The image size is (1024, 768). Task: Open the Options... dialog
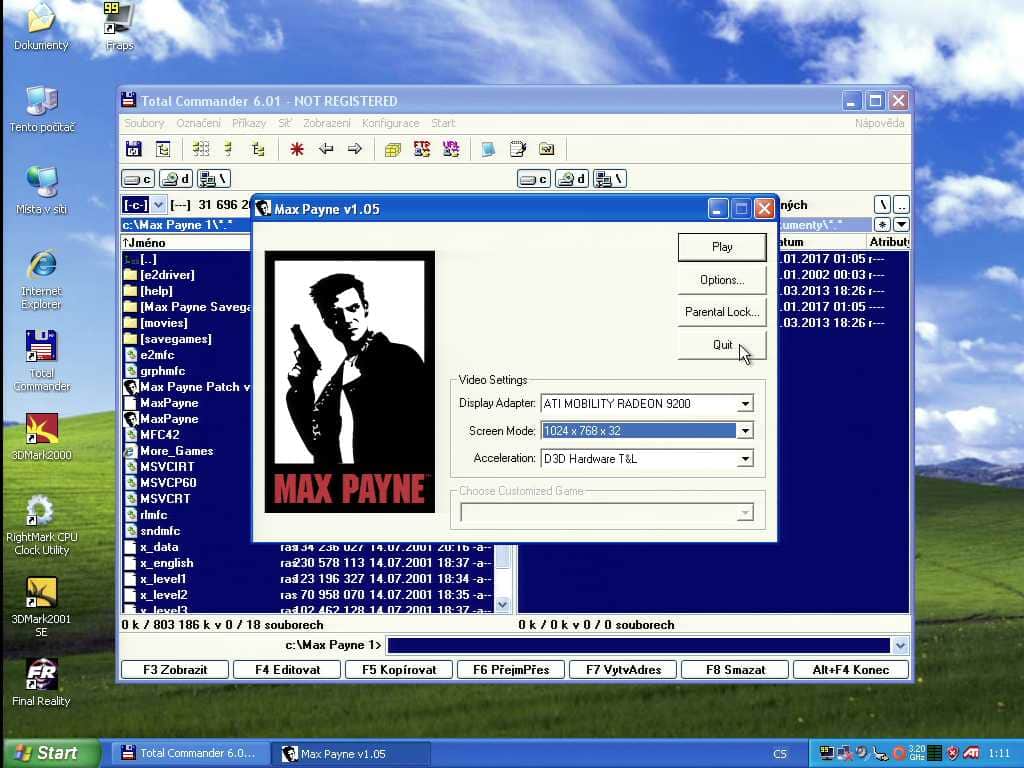(722, 280)
